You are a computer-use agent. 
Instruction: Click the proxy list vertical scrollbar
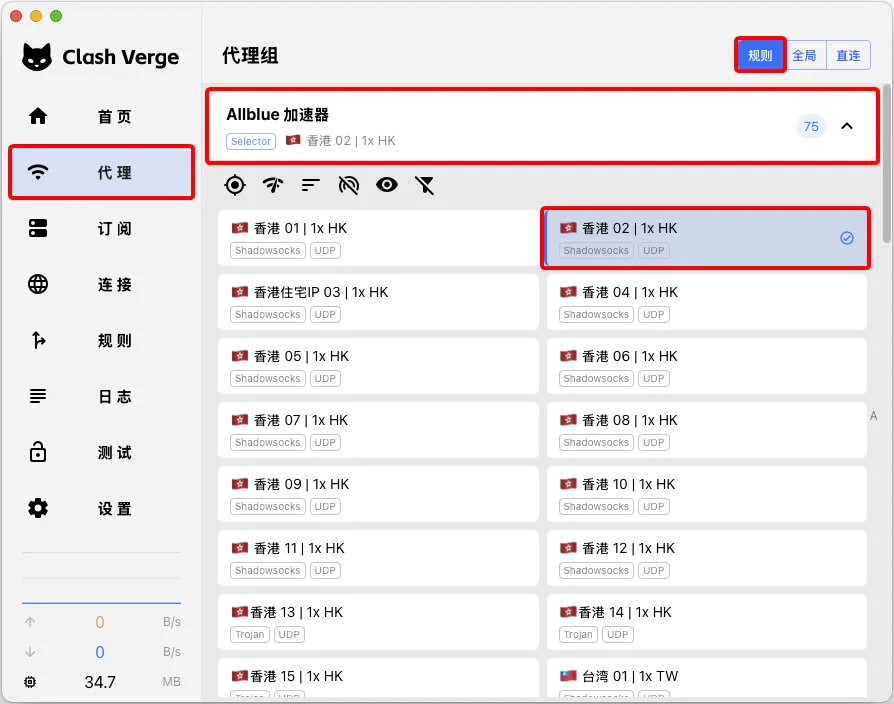[887, 164]
